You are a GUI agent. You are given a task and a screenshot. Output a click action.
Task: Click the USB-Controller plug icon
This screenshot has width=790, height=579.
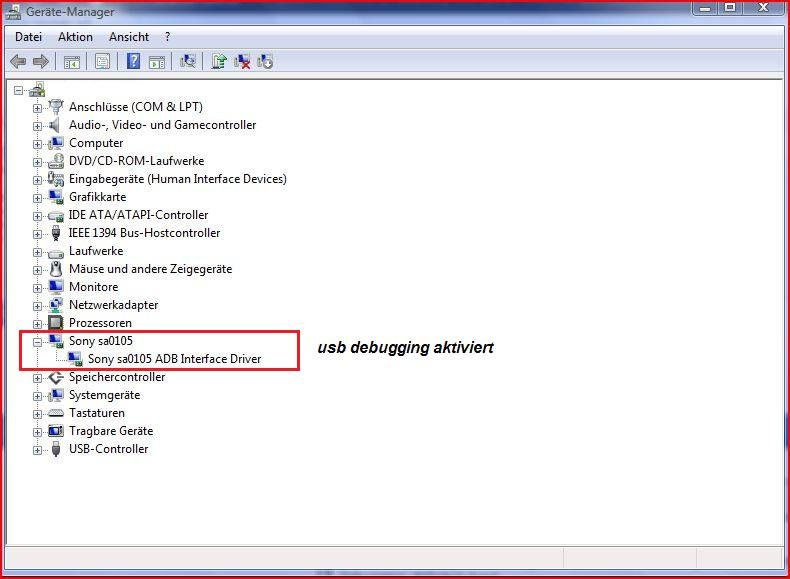(56, 449)
